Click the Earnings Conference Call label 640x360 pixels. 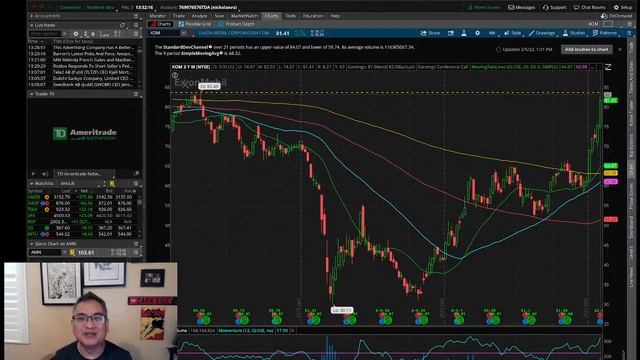click(443, 67)
